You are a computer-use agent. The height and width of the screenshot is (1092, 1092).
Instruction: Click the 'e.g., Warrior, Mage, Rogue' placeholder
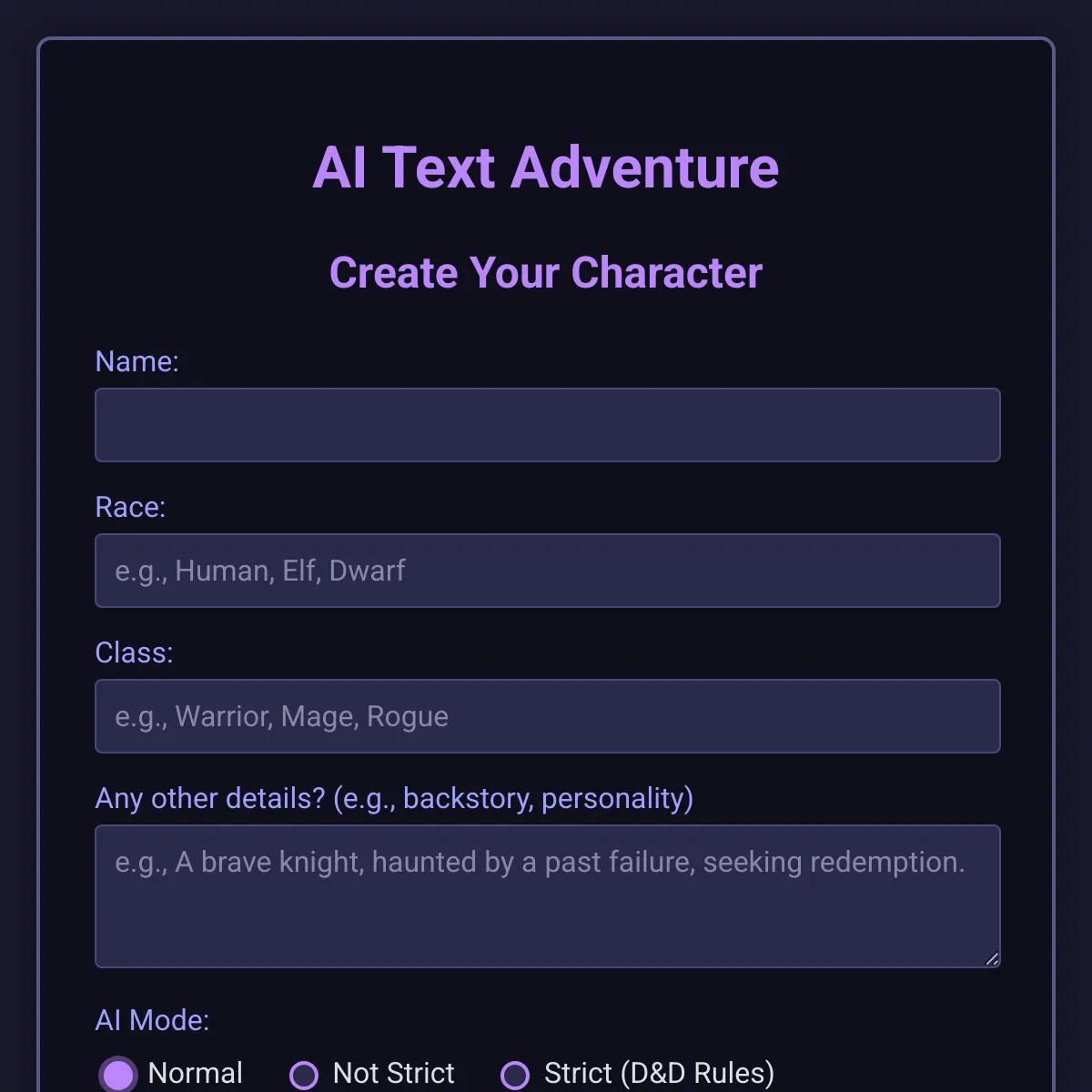(281, 716)
